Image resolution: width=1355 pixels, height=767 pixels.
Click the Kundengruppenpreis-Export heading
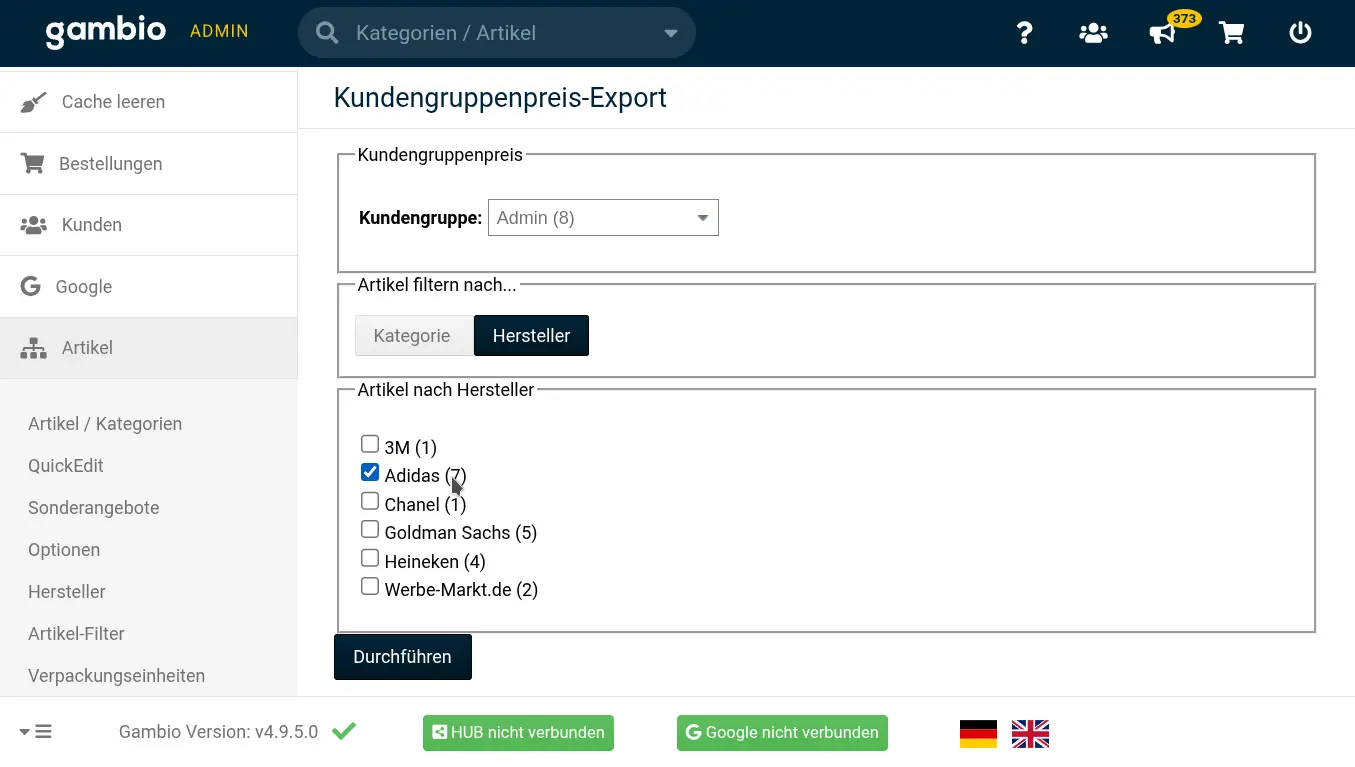point(500,98)
